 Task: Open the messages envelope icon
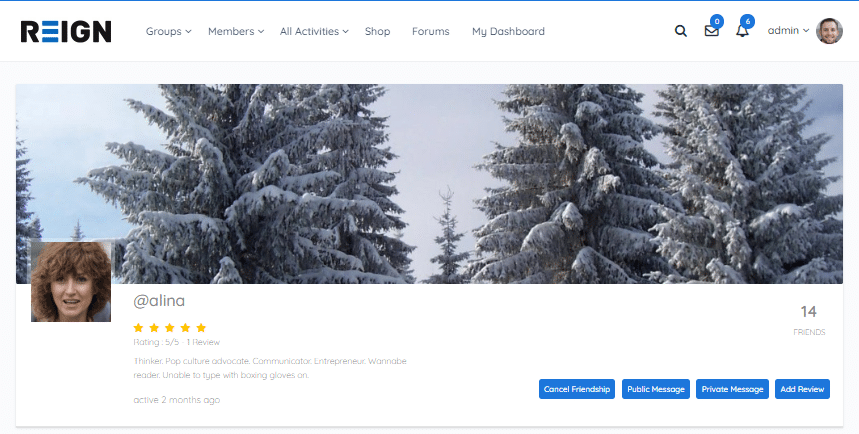(711, 31)
